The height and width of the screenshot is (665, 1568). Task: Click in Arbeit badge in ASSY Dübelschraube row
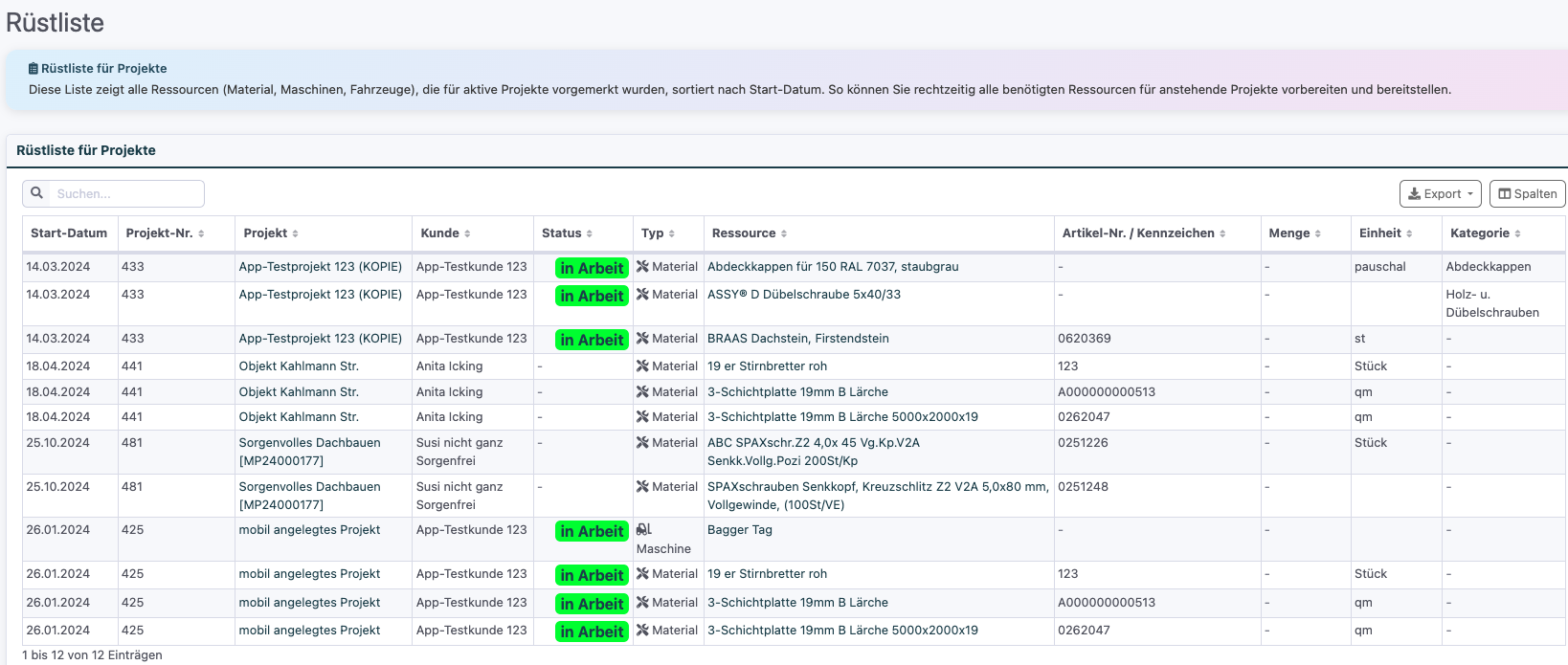click(592, 297)
